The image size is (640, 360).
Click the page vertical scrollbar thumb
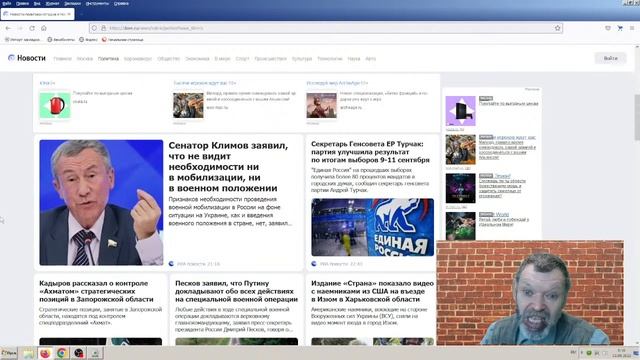[x=637, y=117]
